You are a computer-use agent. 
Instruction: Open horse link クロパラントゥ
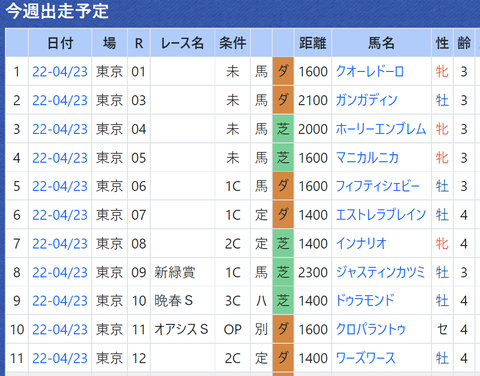point(370,330)
